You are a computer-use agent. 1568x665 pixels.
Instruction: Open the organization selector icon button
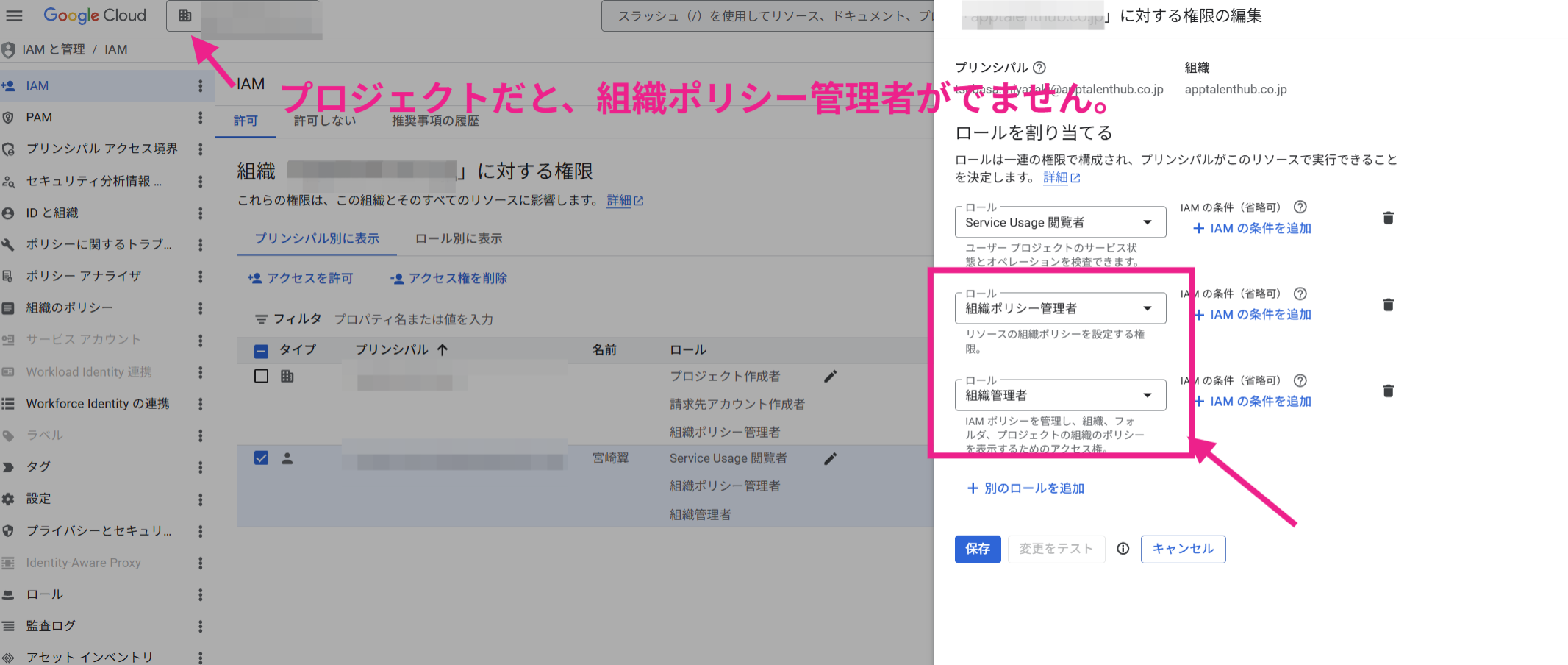[x=185, y=15]
